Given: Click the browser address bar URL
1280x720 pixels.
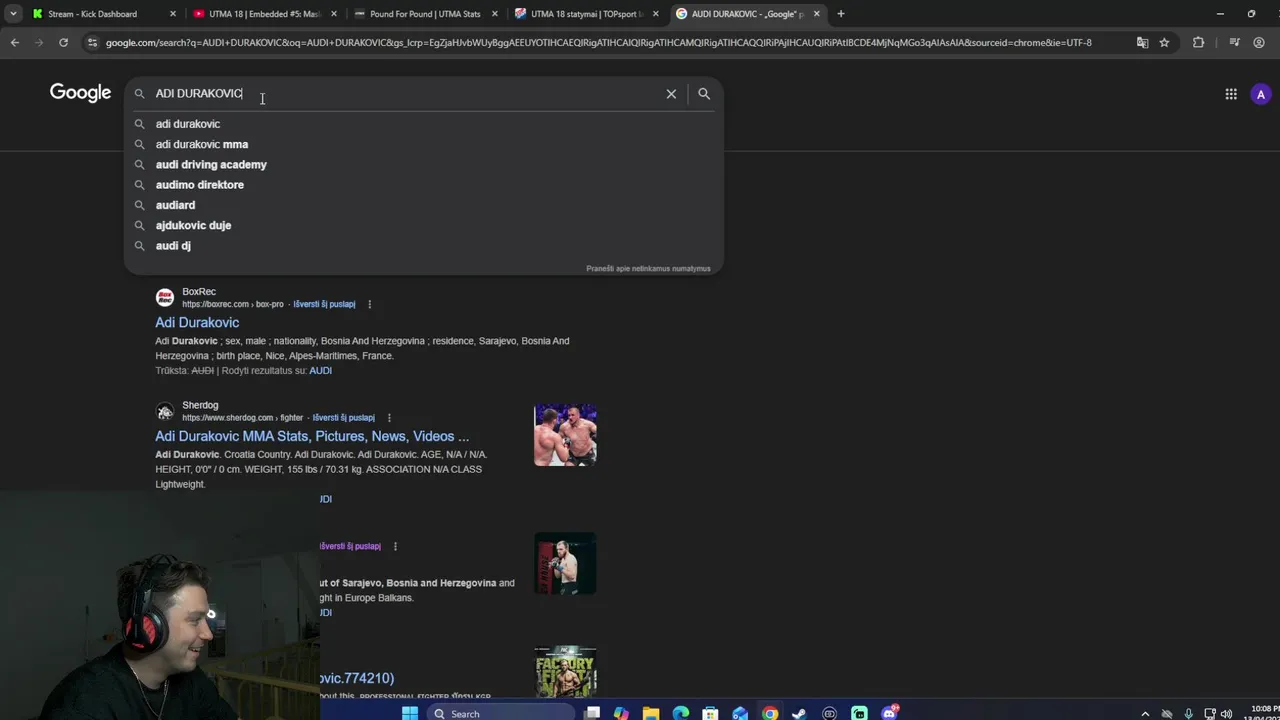Looking at the screenshot, I should [598, 42].
